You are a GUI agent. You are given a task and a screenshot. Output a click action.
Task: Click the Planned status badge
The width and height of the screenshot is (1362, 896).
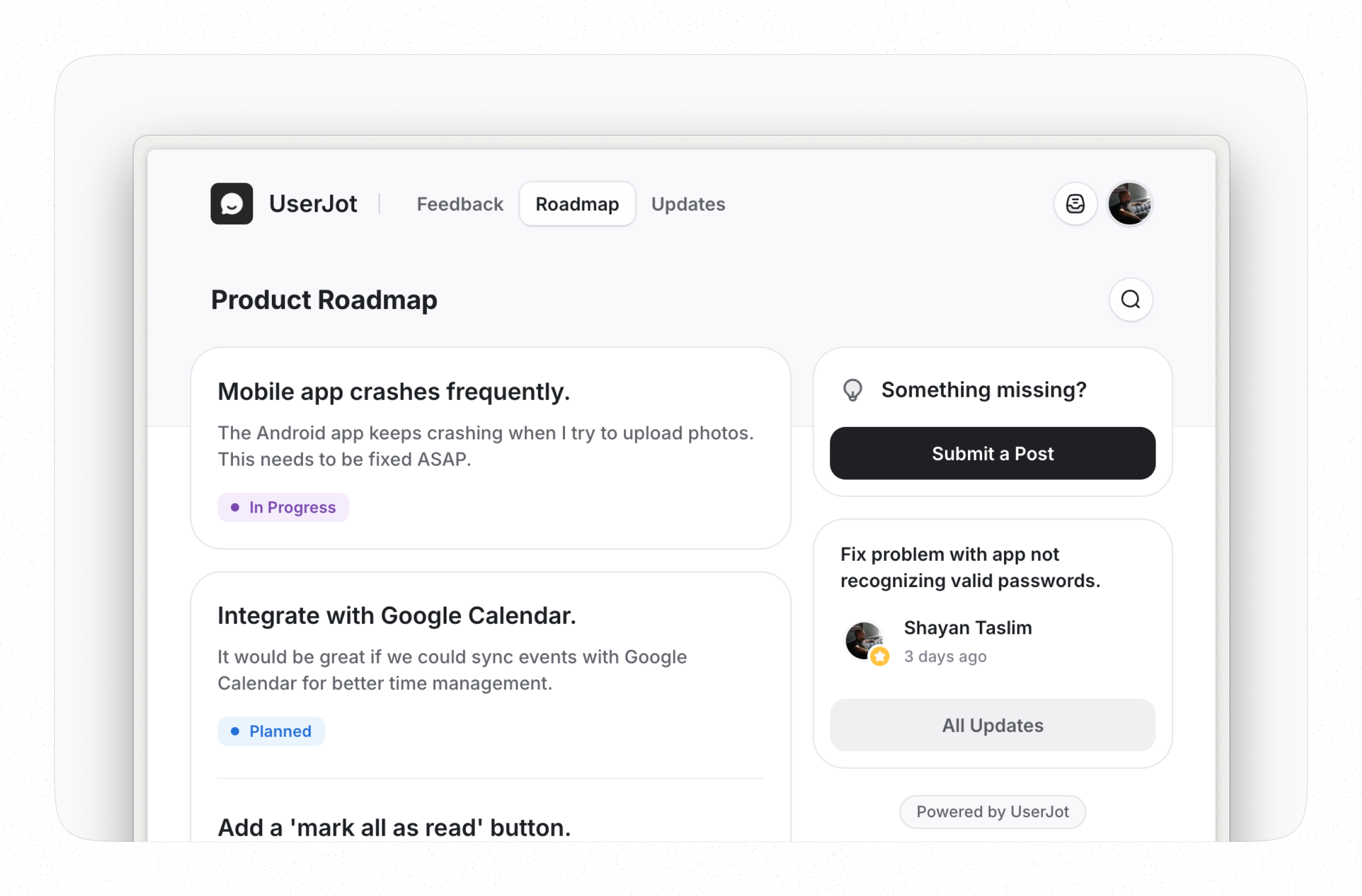pyautogui.click(x=271, y=731)
